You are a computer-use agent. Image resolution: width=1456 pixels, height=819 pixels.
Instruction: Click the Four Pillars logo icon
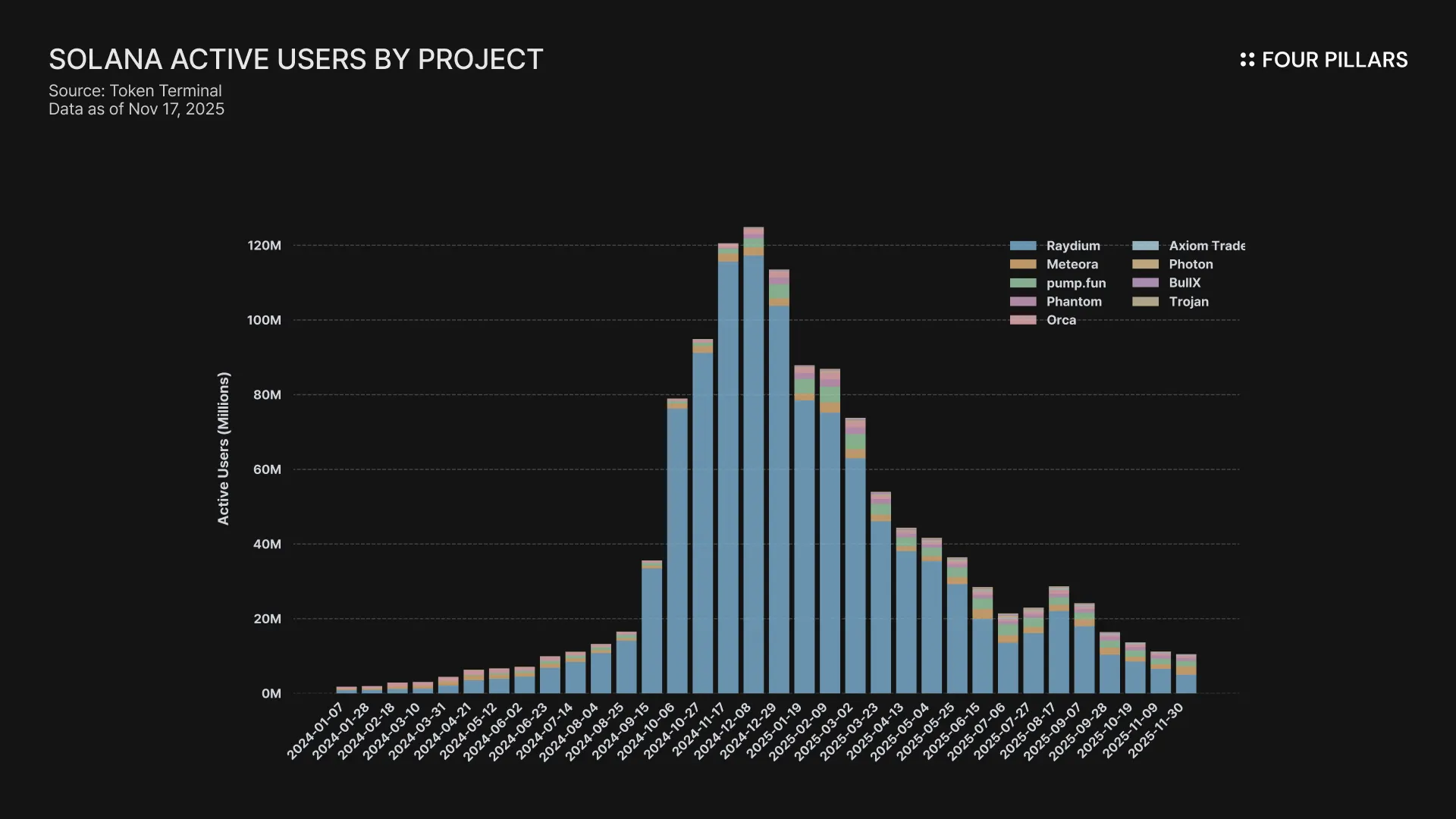1247,60
